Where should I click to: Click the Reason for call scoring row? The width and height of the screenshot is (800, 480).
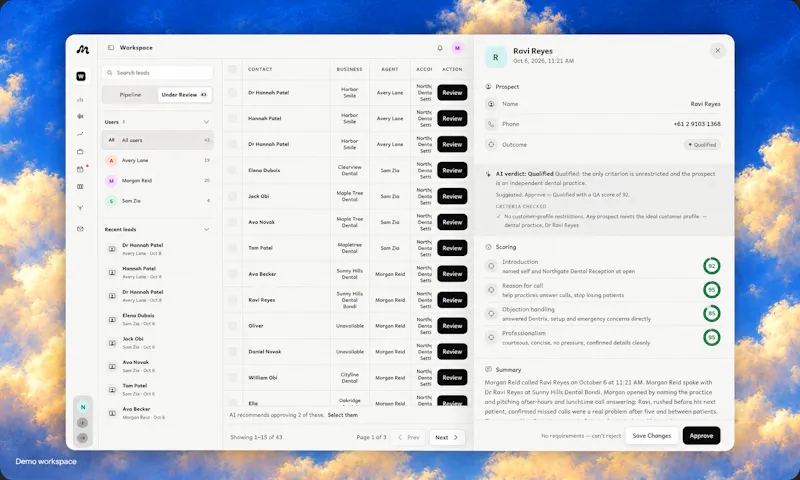[x=602, y=290]
